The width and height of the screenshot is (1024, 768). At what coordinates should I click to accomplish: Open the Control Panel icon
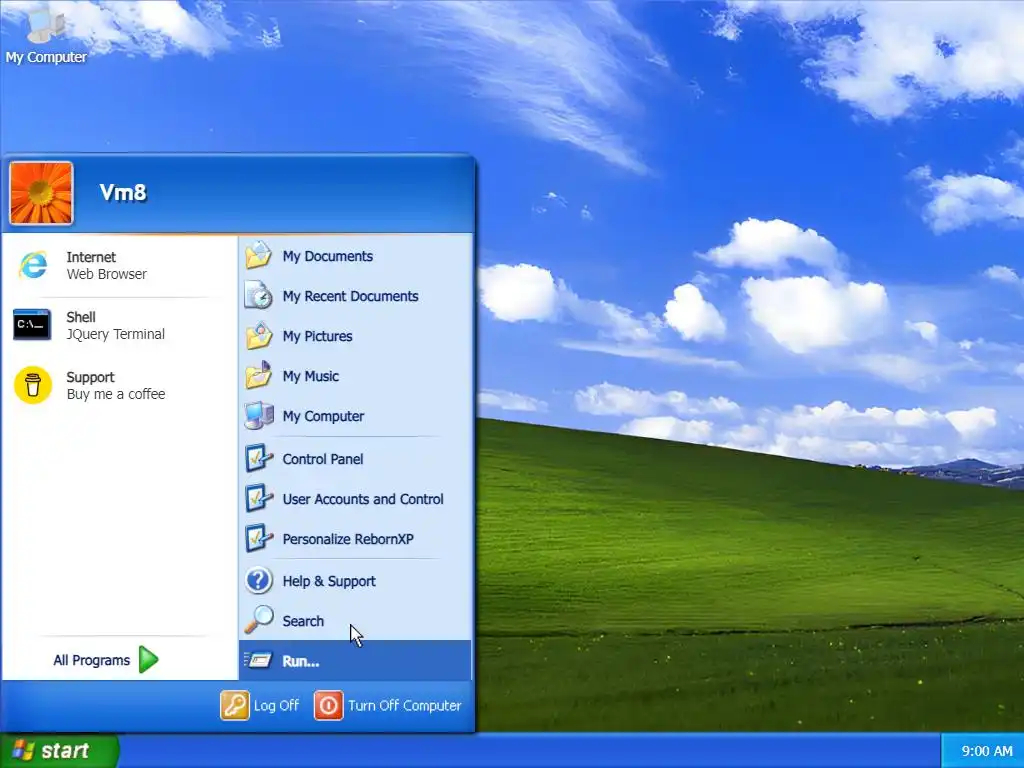click(x=259, y=458)
